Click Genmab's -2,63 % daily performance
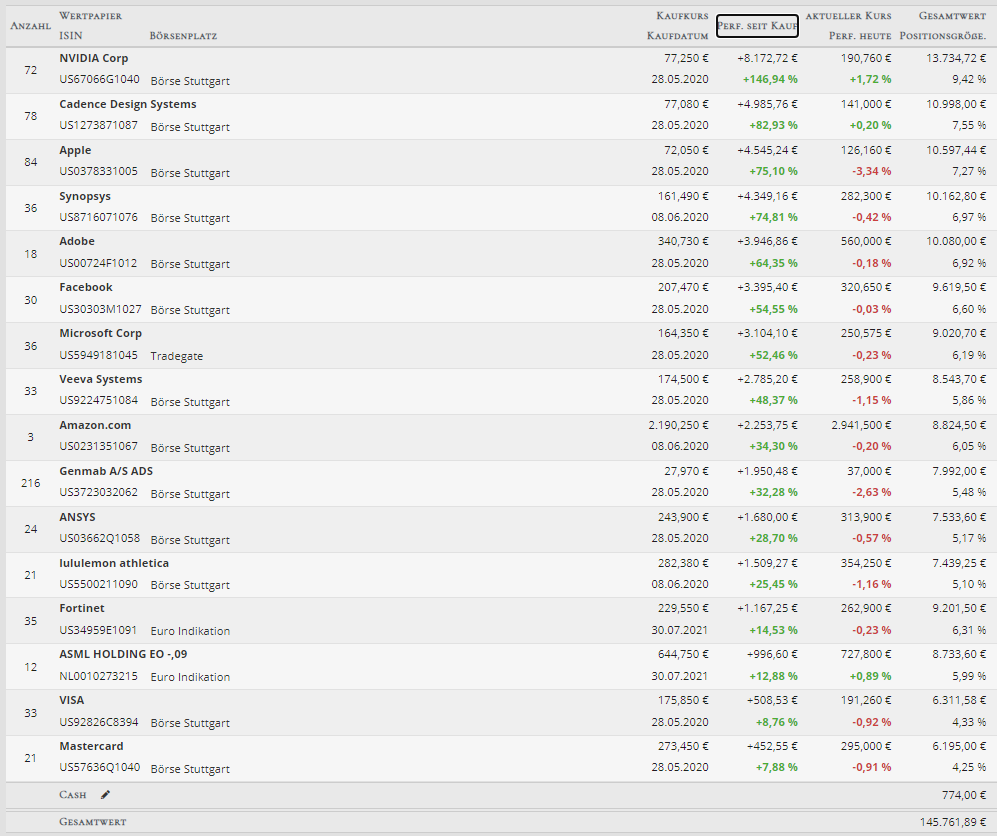The height and width of the screenshot is (836, 997). [872, 492]
